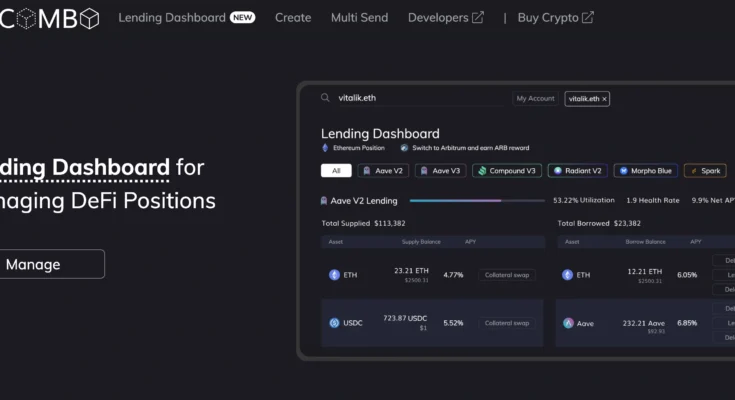Click the Manage button
Viewport: 735px width, 400px height.
tap(52, 264)
